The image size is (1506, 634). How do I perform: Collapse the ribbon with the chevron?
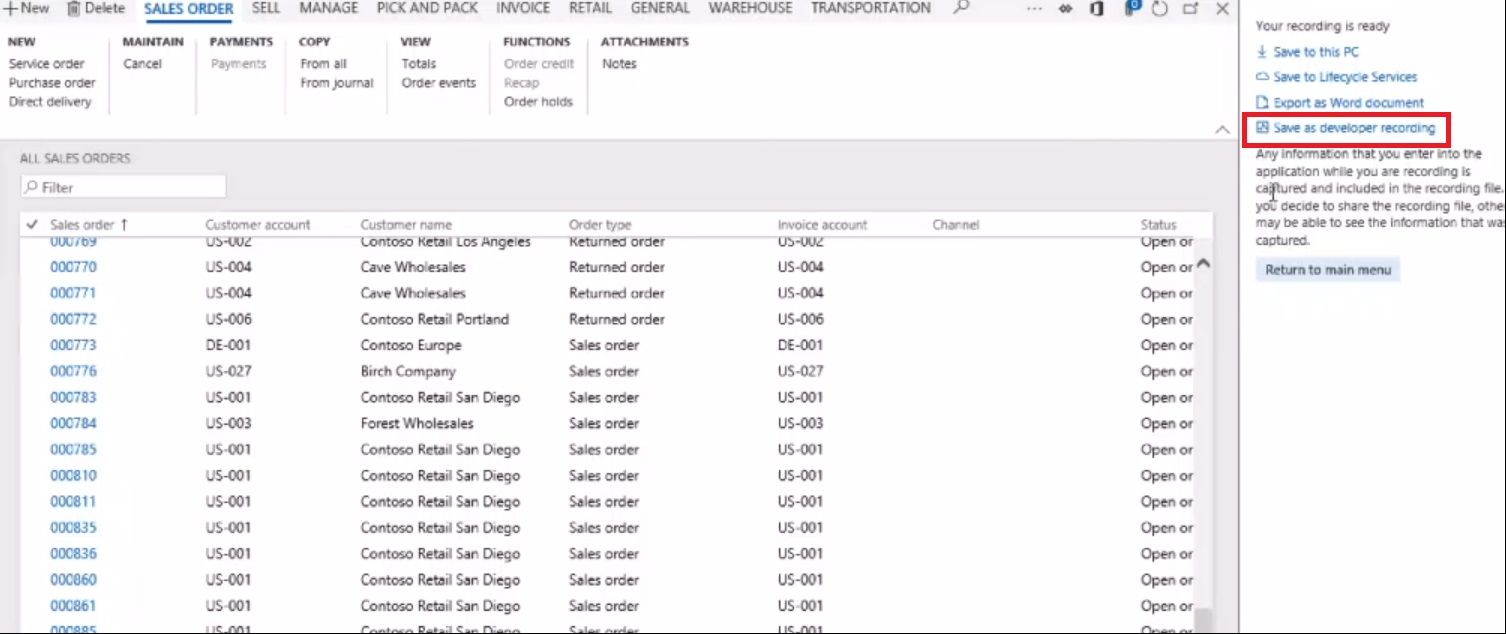(1222, 129)
